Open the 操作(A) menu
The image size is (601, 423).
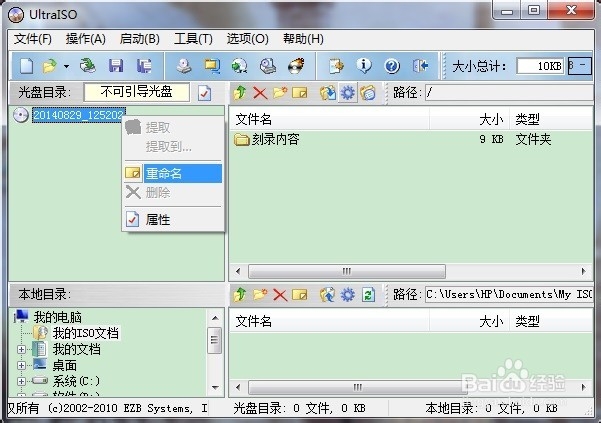(x=85, y=39)
